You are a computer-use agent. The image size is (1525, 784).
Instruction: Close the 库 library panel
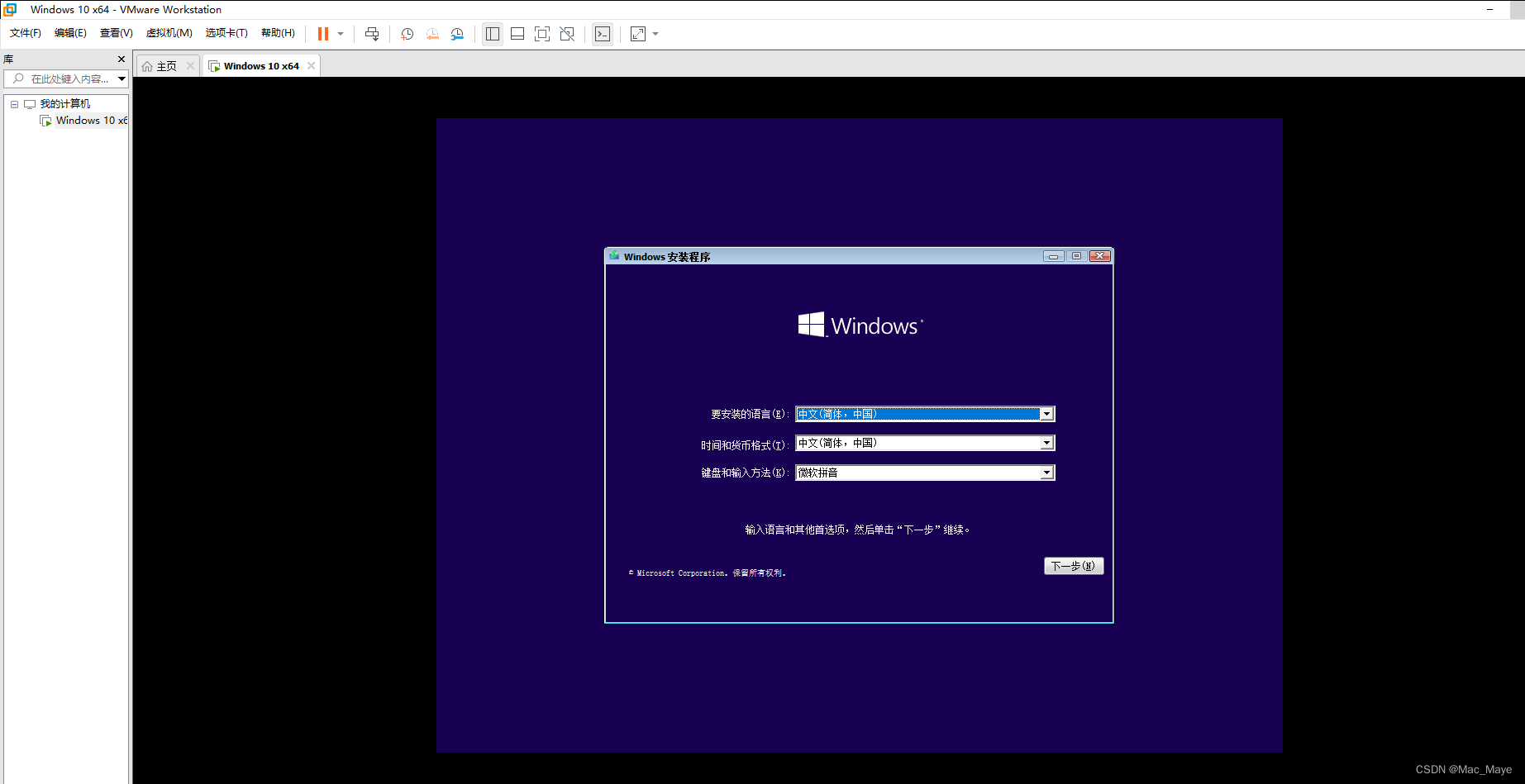(122, 59)
